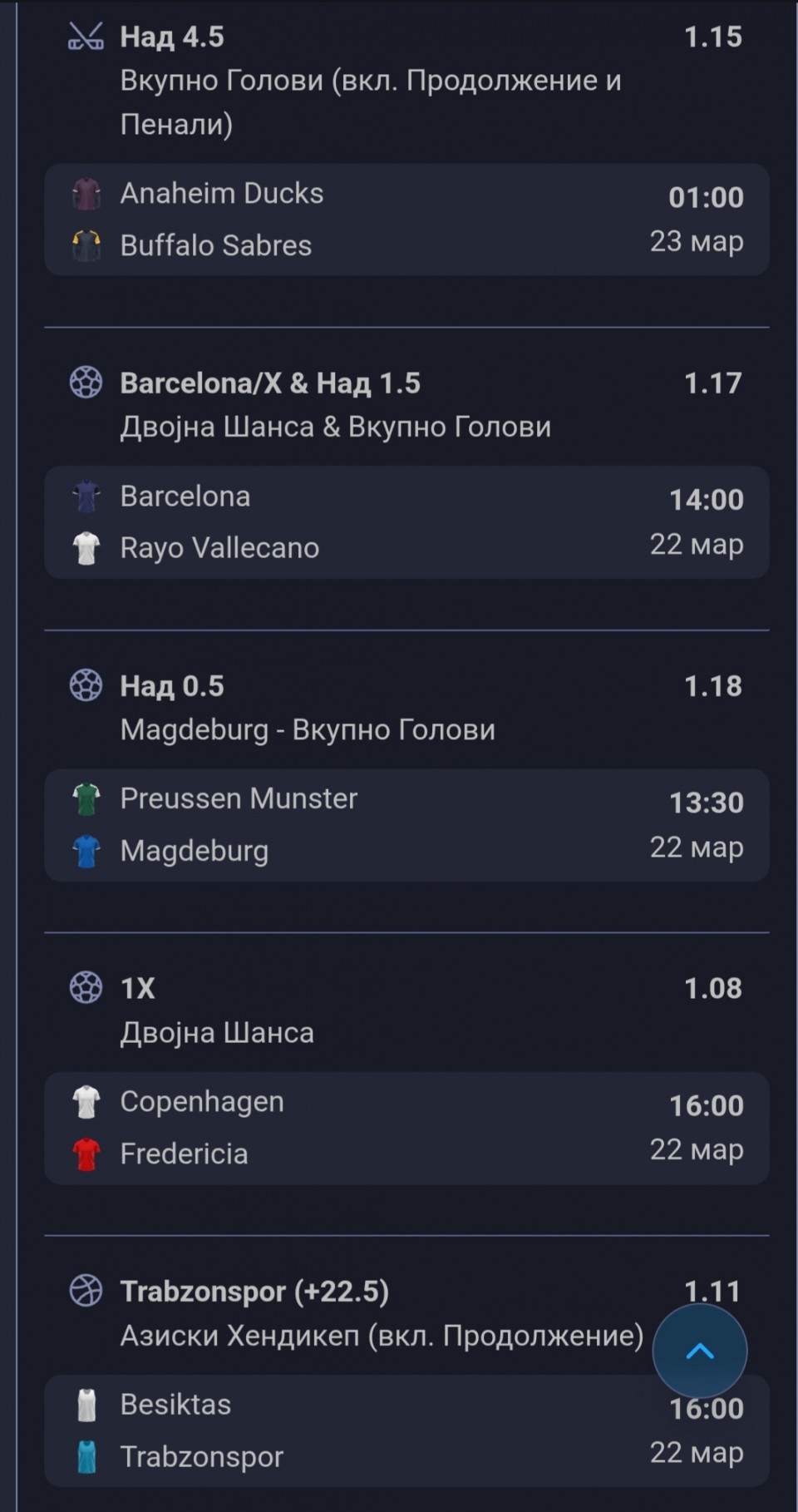Click the Preussen Munster green jersey icon

click(x=86, y=799)
